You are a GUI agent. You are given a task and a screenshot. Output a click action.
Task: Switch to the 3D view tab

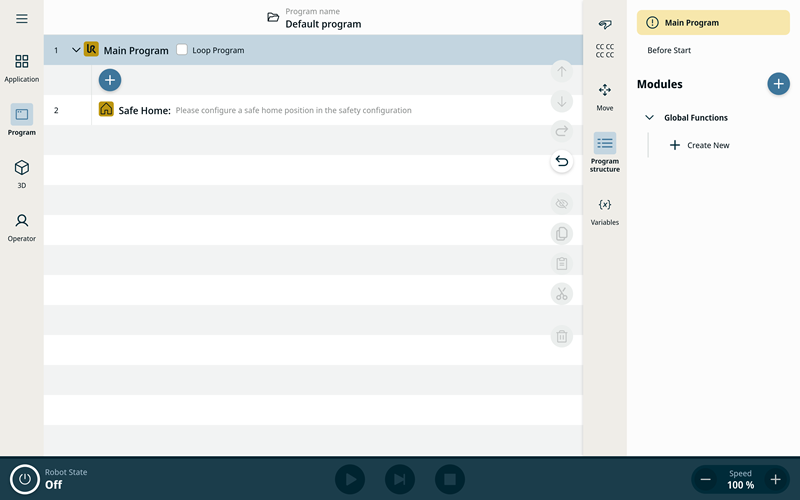point(21,173)
